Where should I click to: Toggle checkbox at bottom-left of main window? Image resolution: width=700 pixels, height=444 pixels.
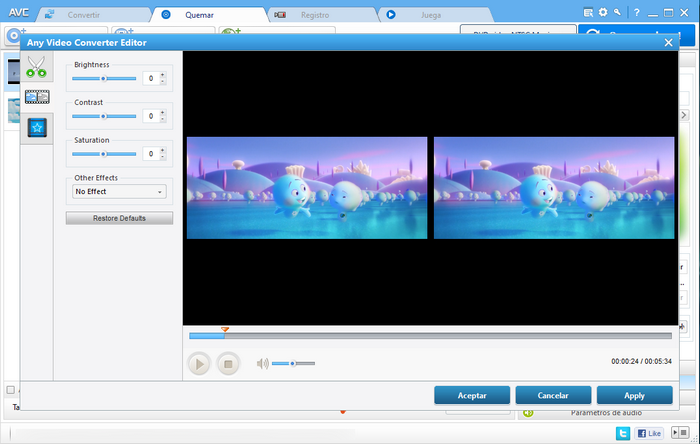coord(11,390)
